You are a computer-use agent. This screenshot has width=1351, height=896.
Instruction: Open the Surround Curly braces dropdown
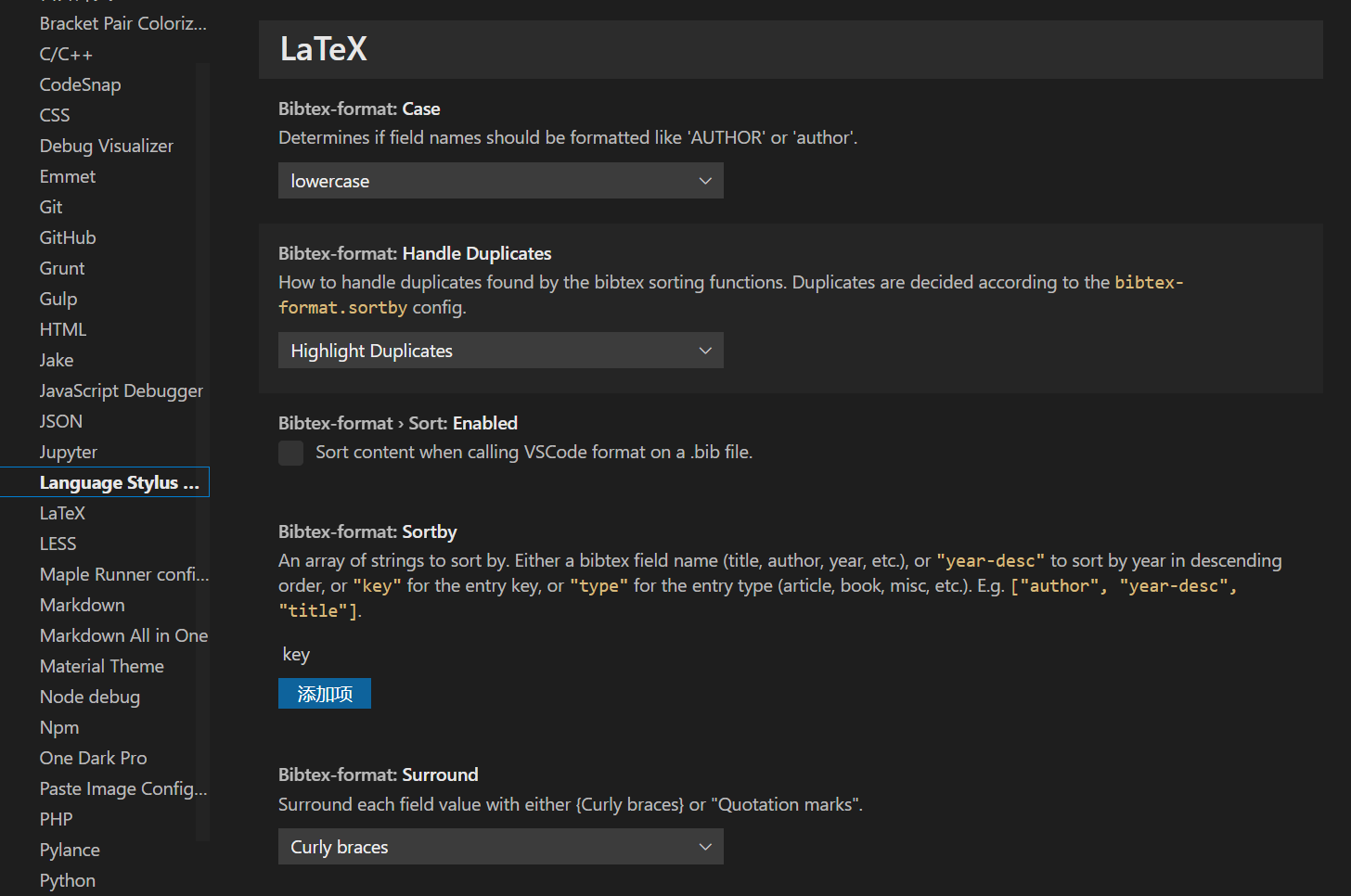point(500,847)
